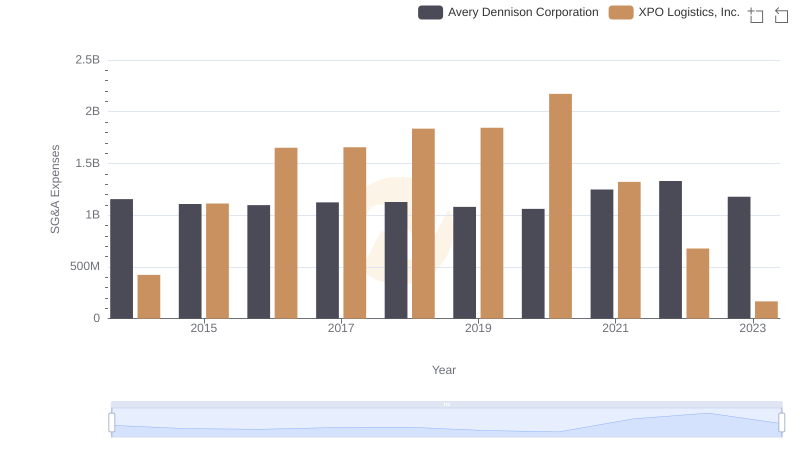This screenshot has height=461, width=800.
Task: Toggle Avery Dennison Corporation legend entry
Action: [508, 12]
